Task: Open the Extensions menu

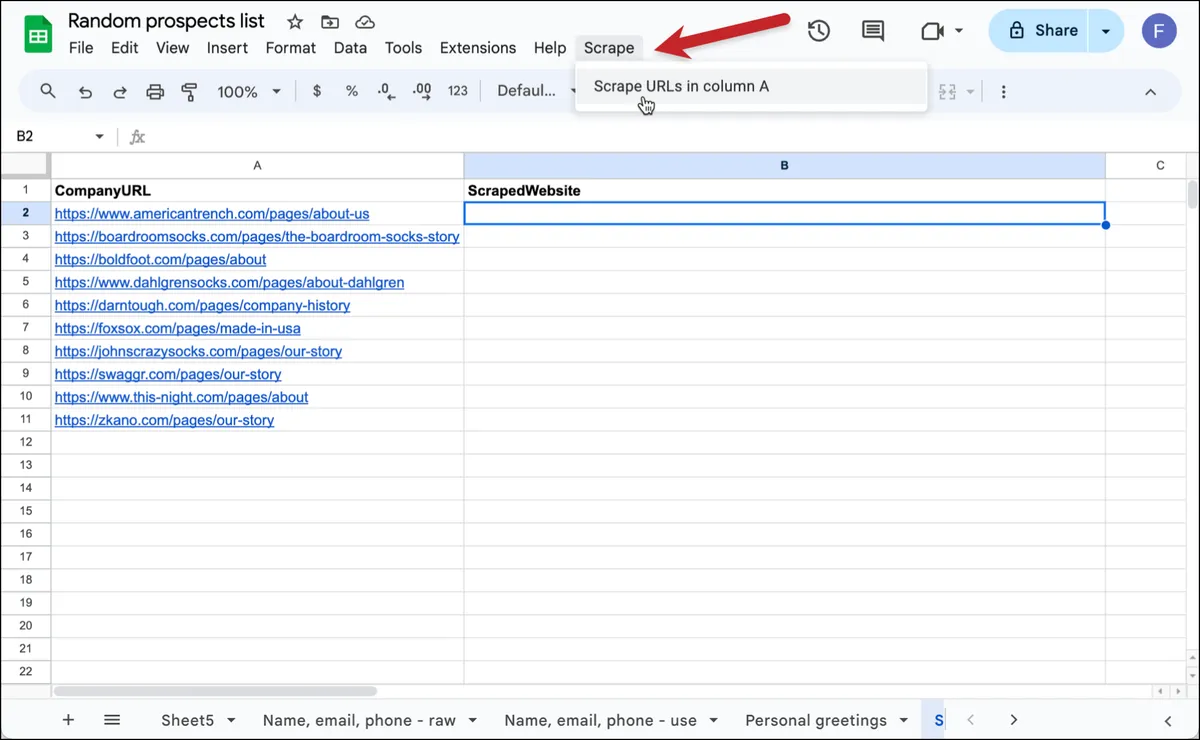Action: pos(478,48)
